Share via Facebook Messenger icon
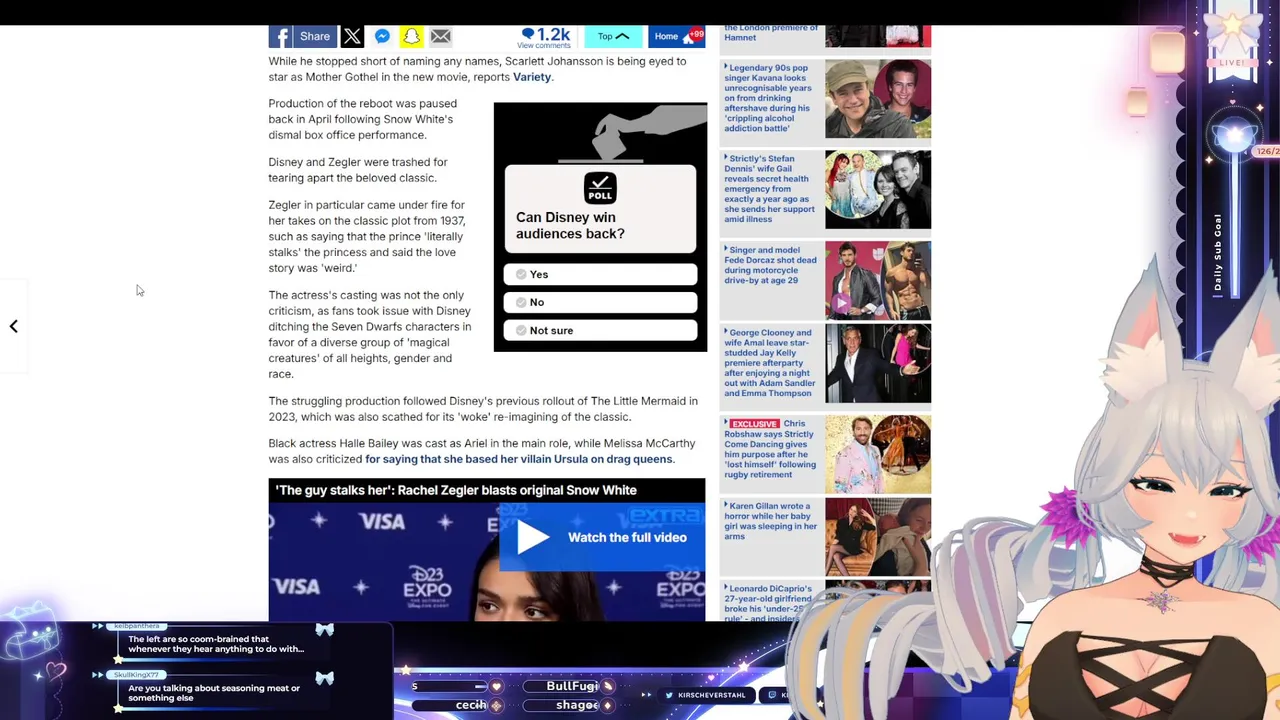This screenshot has height=720, width=1280. tap(382, 37)
